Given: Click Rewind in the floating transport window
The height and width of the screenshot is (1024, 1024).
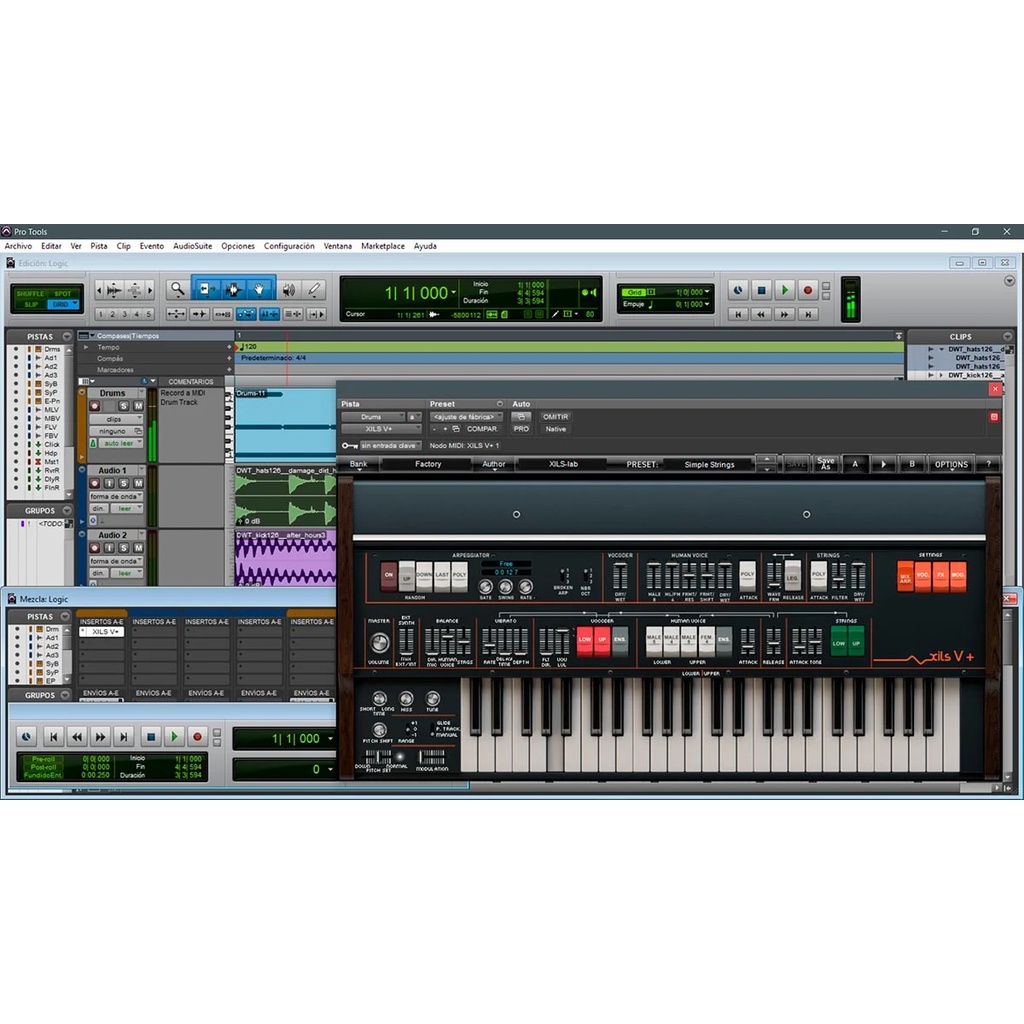Looking at the screenshot, I should [x=77, y=737].
